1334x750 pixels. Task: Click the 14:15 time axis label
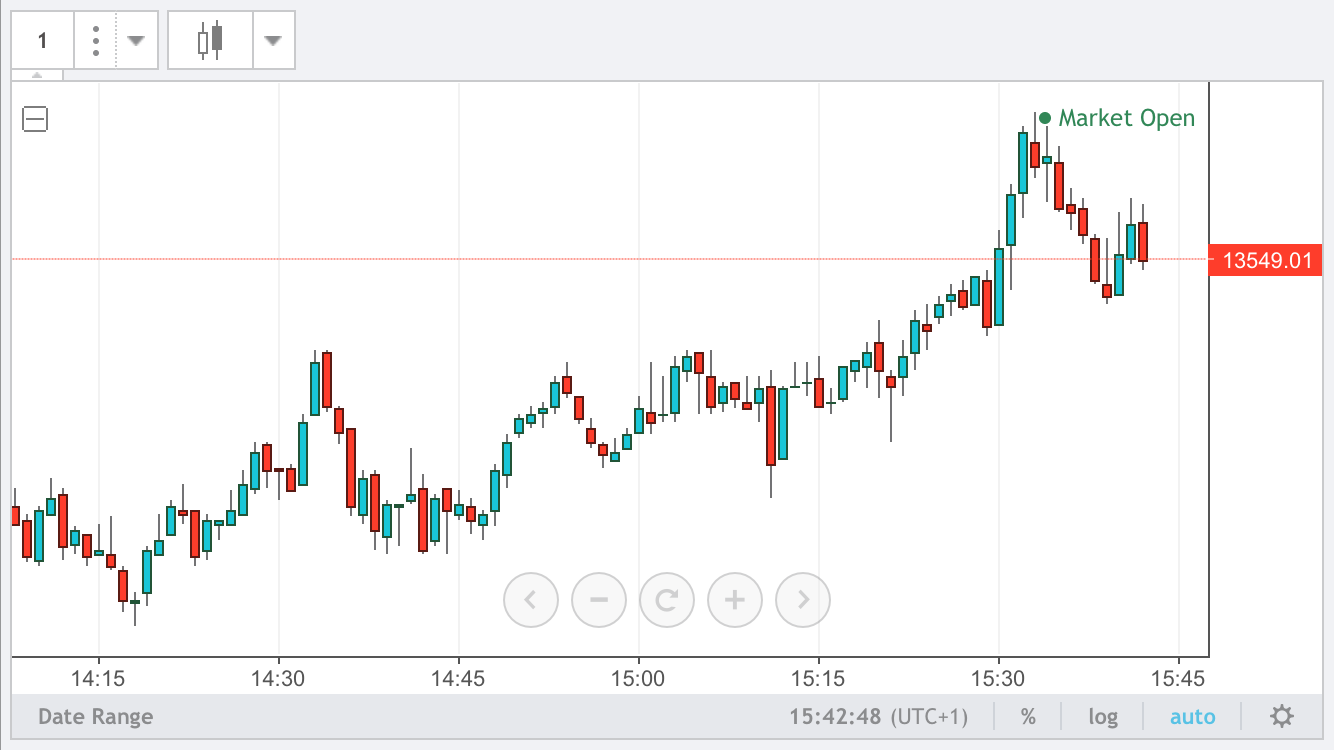point(98,678)
